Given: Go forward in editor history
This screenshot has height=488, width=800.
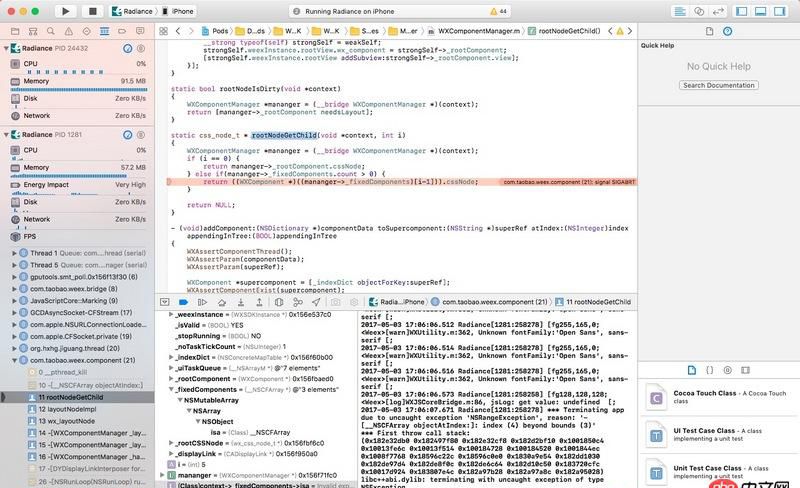Looking at the screenshot, I should tap(191, 31).
